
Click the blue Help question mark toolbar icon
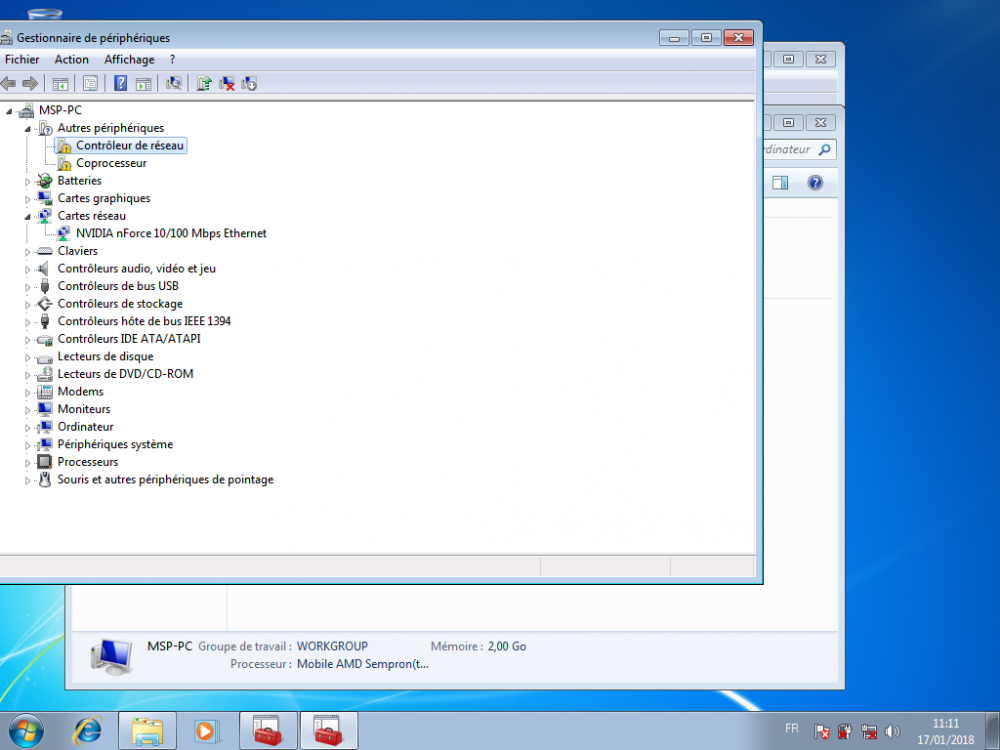(x=120, y=83)
